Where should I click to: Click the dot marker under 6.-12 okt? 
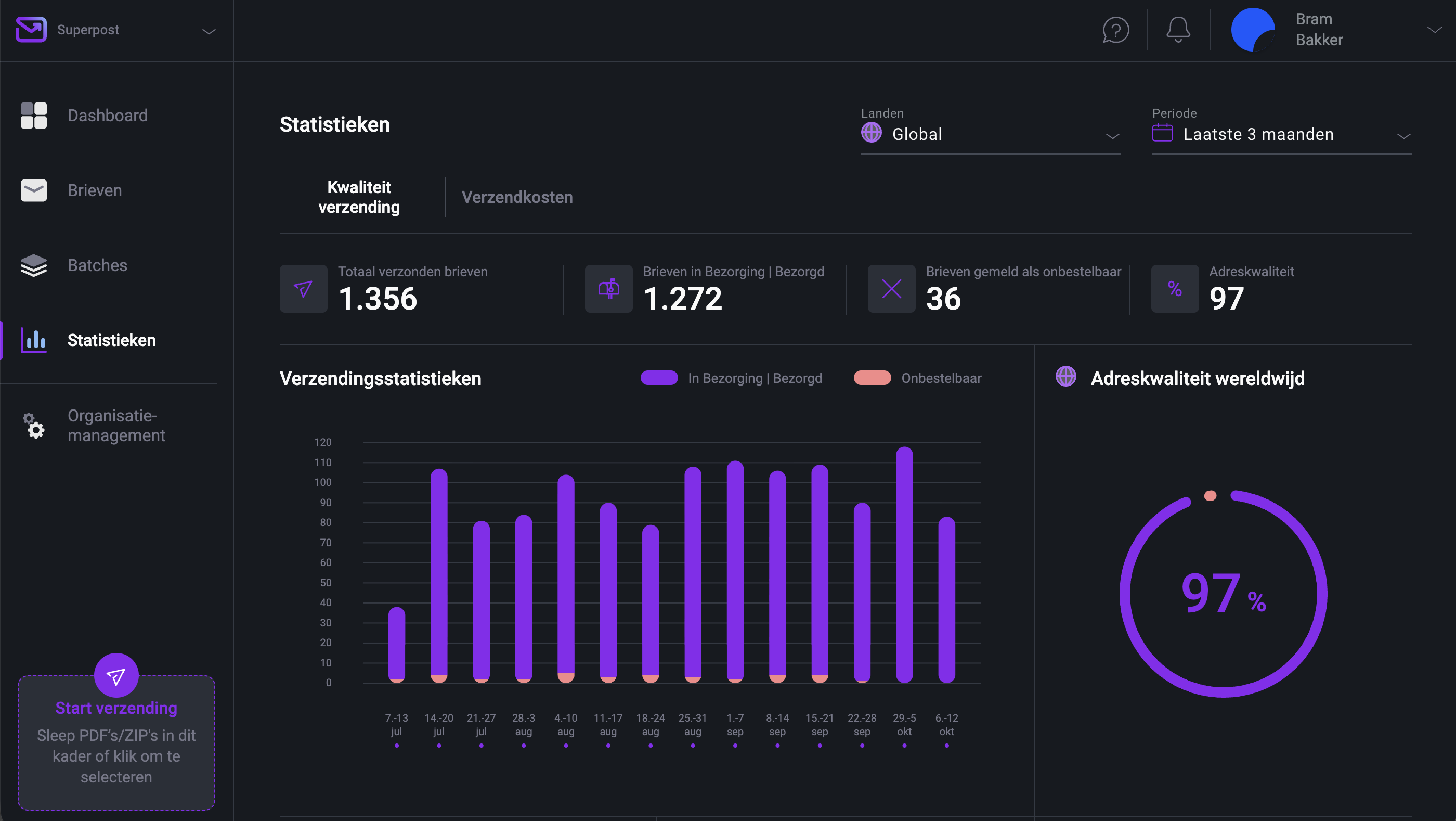click(946, 746)
